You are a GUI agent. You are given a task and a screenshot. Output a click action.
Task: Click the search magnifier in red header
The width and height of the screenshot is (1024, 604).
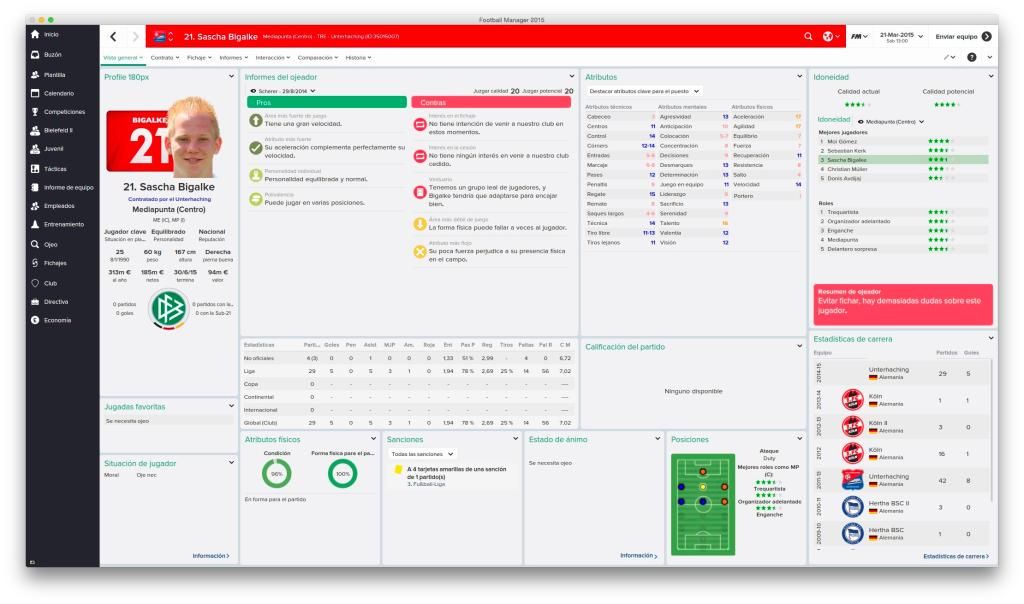coord(808,37)
